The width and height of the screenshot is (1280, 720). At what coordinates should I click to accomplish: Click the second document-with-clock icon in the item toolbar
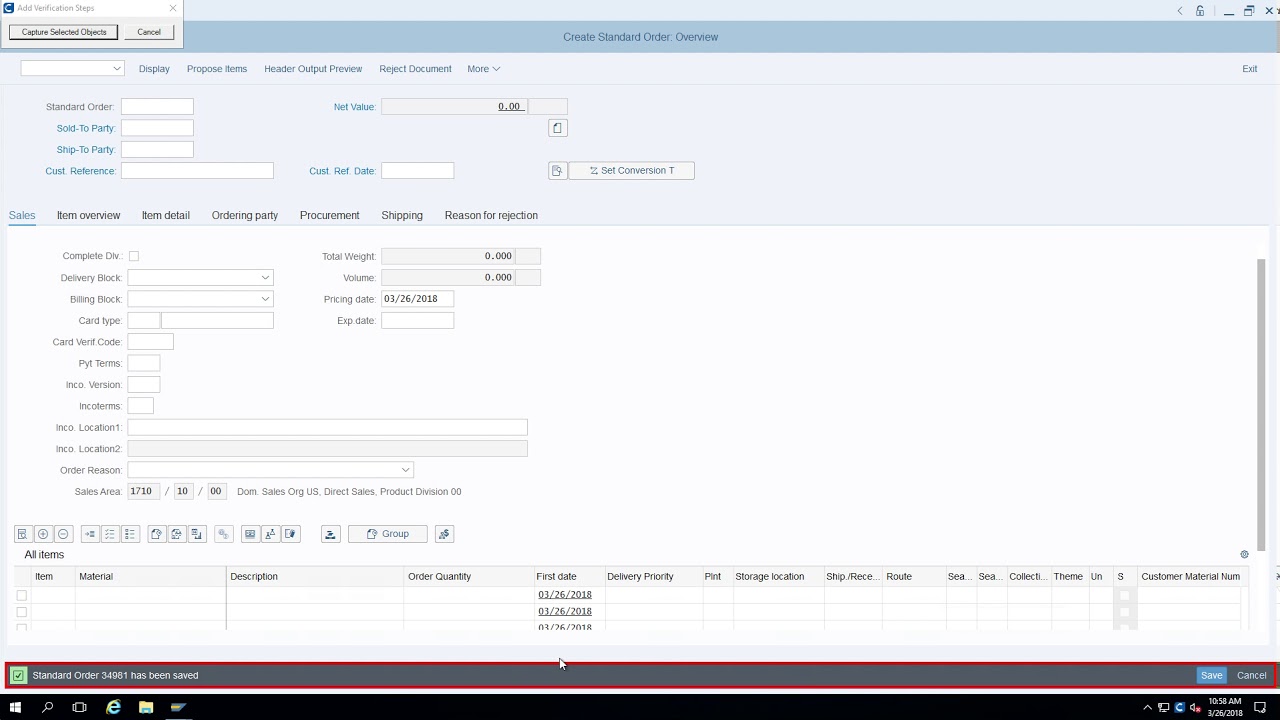(x=176, y=534)
